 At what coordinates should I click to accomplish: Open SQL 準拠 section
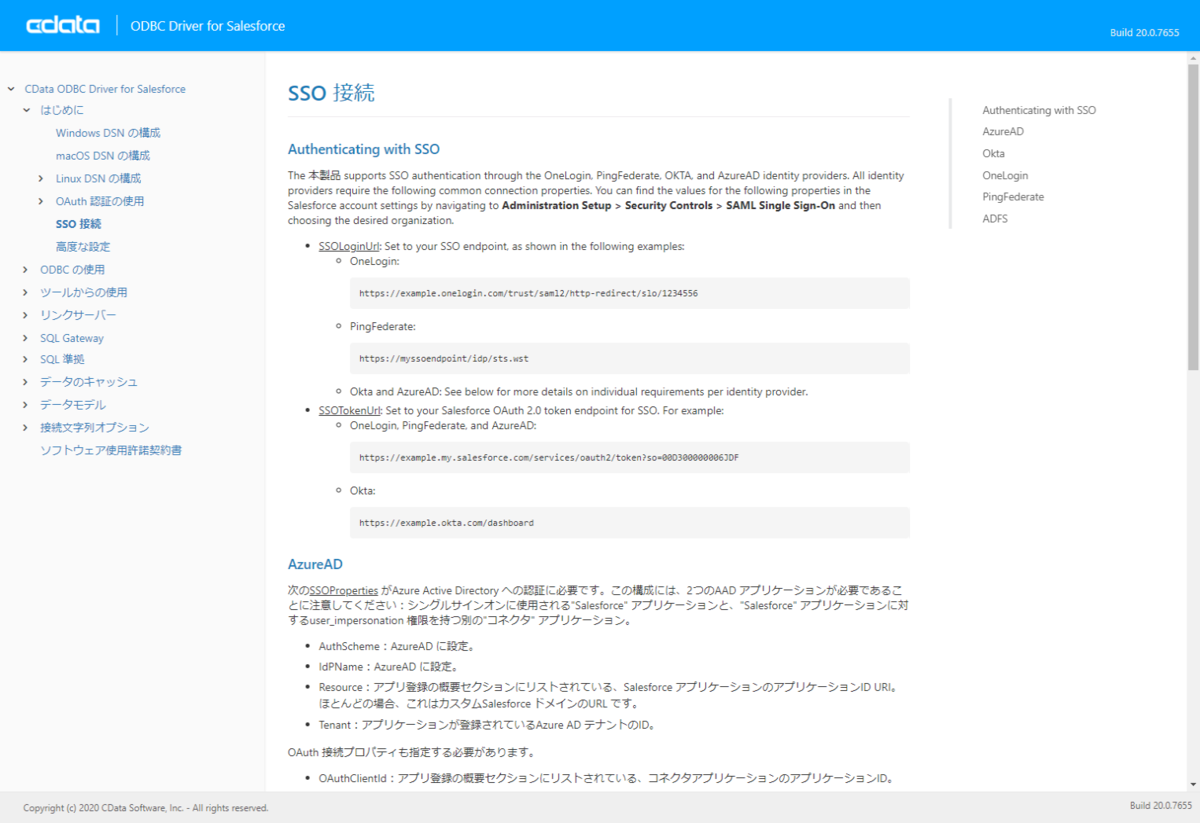click(x=62, y=359)
